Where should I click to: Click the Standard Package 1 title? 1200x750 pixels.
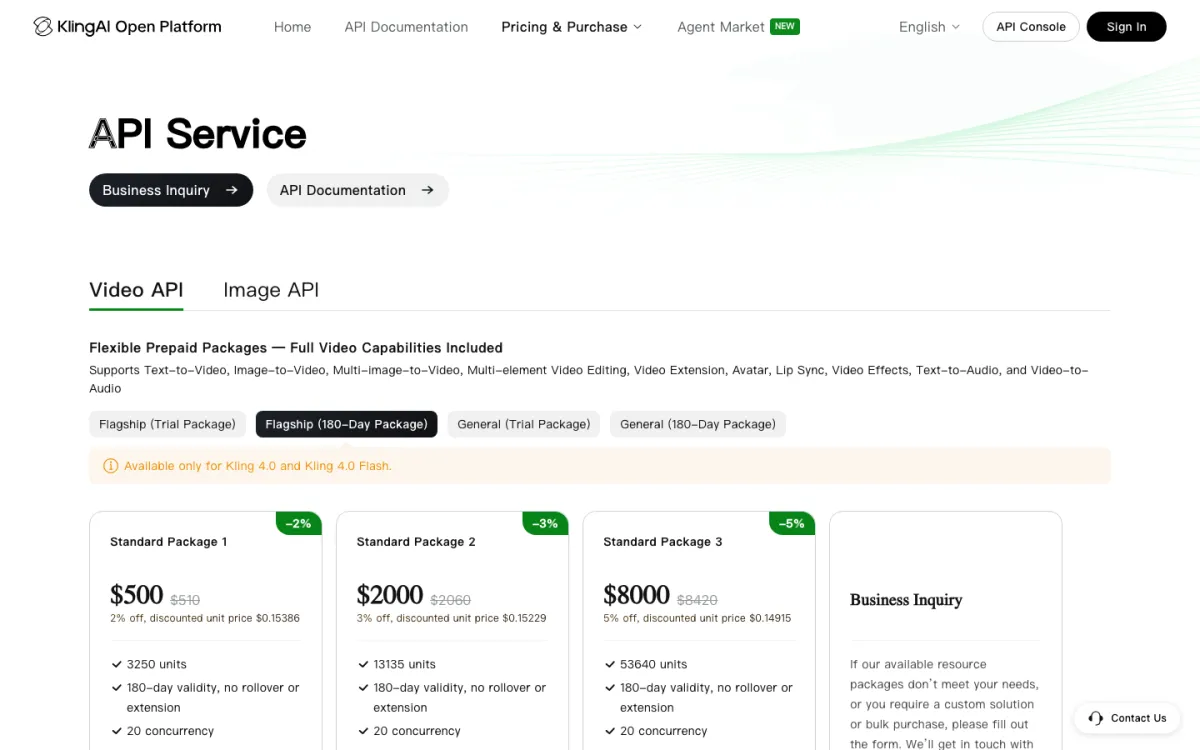coord(168,542)
